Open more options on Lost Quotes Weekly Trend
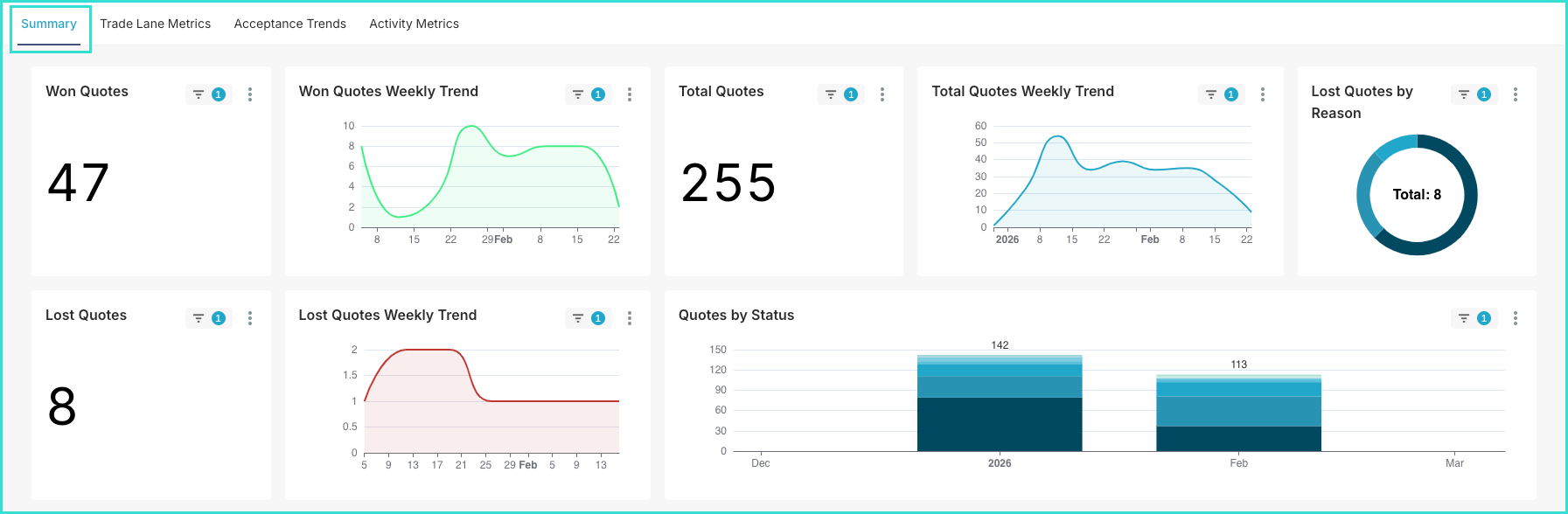 coord(630,318)
